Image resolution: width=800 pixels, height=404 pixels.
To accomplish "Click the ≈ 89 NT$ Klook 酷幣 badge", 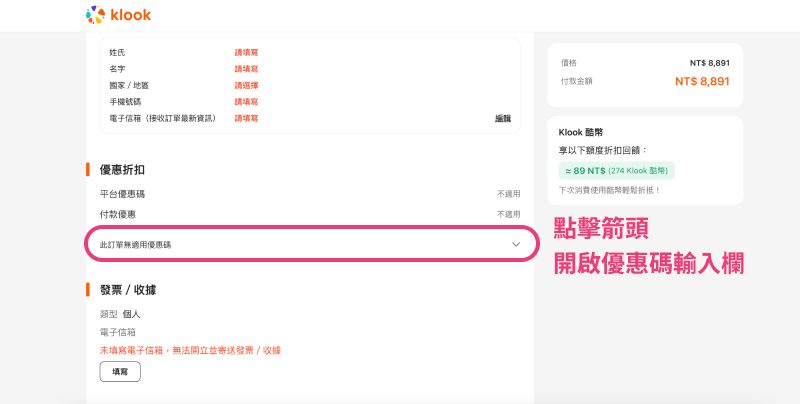I will click(617, 171).
